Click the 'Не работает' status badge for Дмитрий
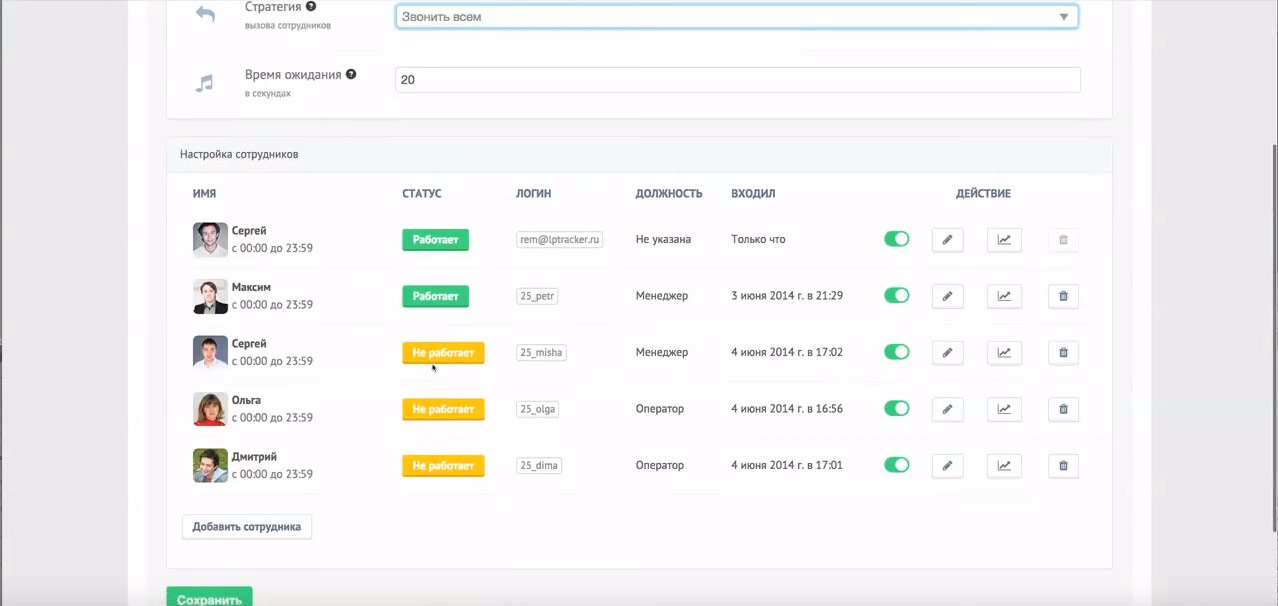Image resolution: width=1278 pixels, height=606 pixels. point(443,466)
